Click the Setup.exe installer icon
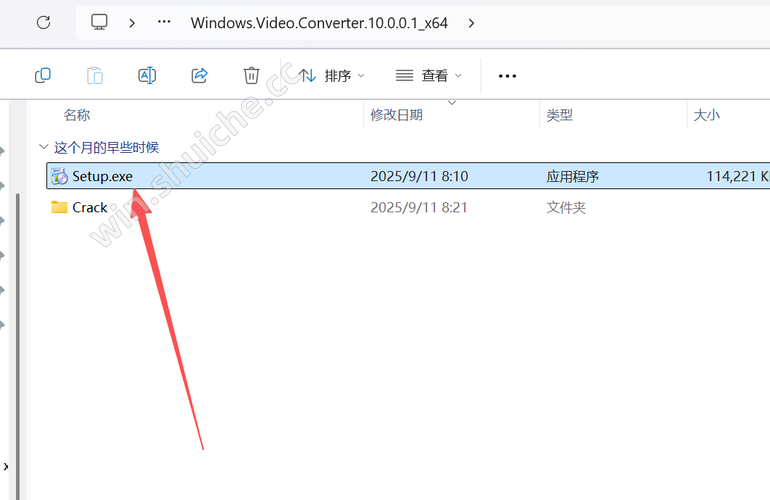The width and height of the screenshot is (770, 500). pyautogui.click(x=59, y=176)
